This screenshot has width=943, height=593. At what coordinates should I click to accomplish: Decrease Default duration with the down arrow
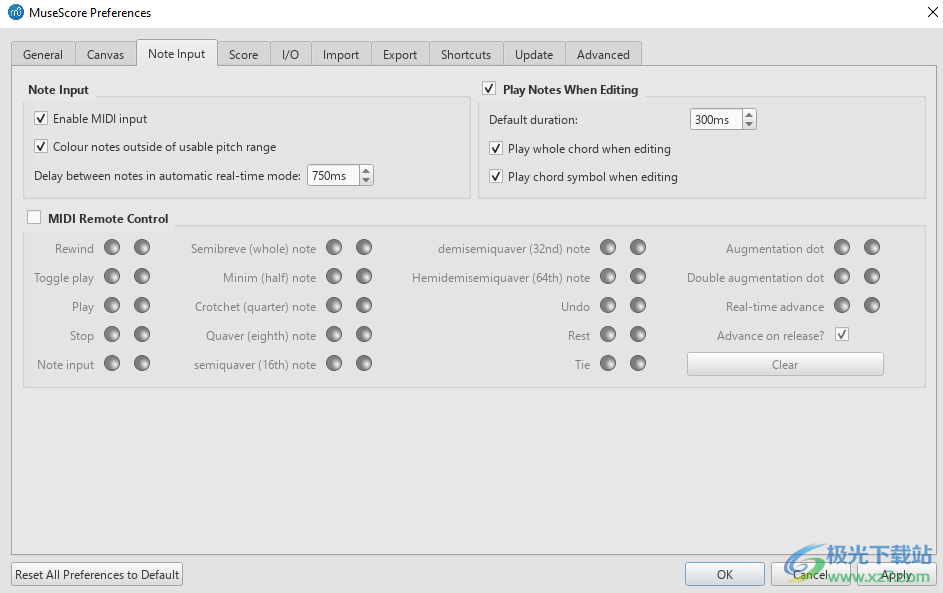pos(749,125)
